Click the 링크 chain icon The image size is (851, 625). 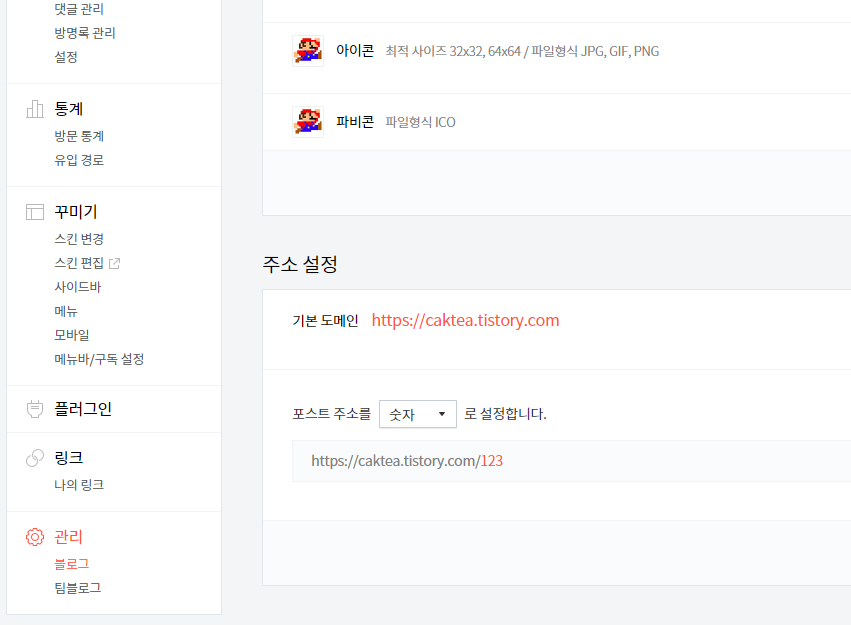(x=35, y=458)
